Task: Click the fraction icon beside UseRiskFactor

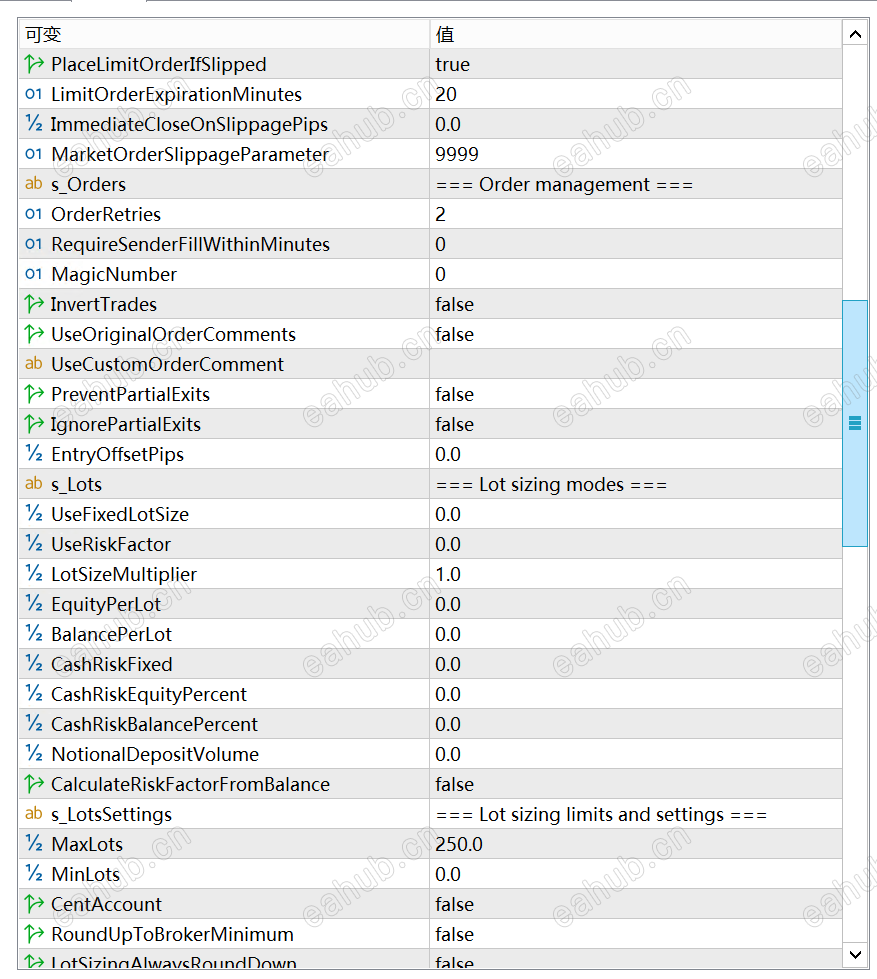Action: pyautogui.click(x=34, y=543)
